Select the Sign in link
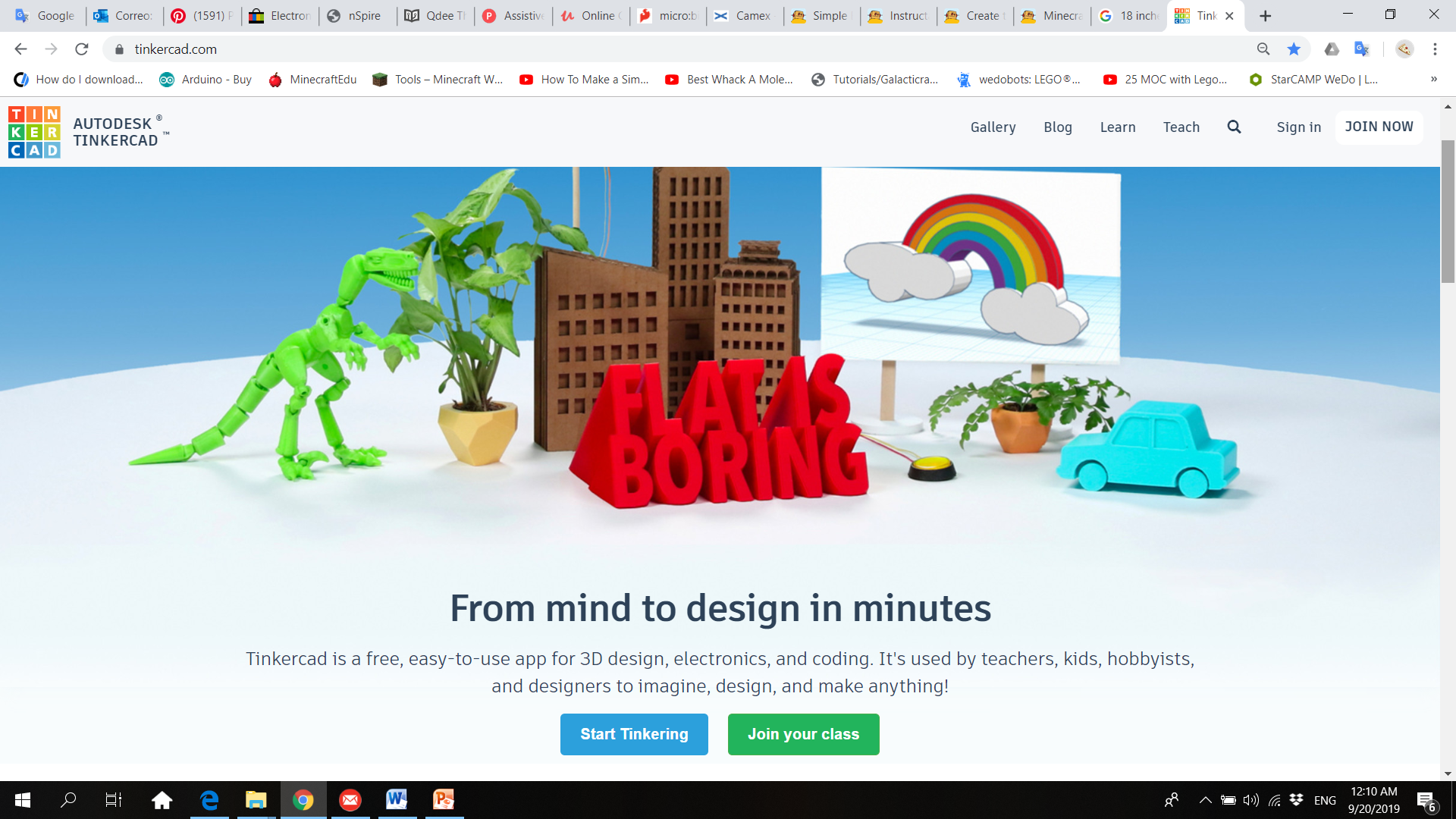 pos(1298,127)
